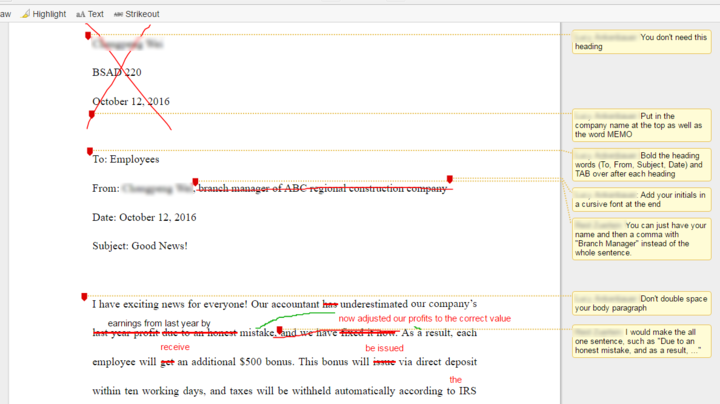Click the green curved arrow annotation
This screenshot has height=404, width=720.
tap(296, 319)
